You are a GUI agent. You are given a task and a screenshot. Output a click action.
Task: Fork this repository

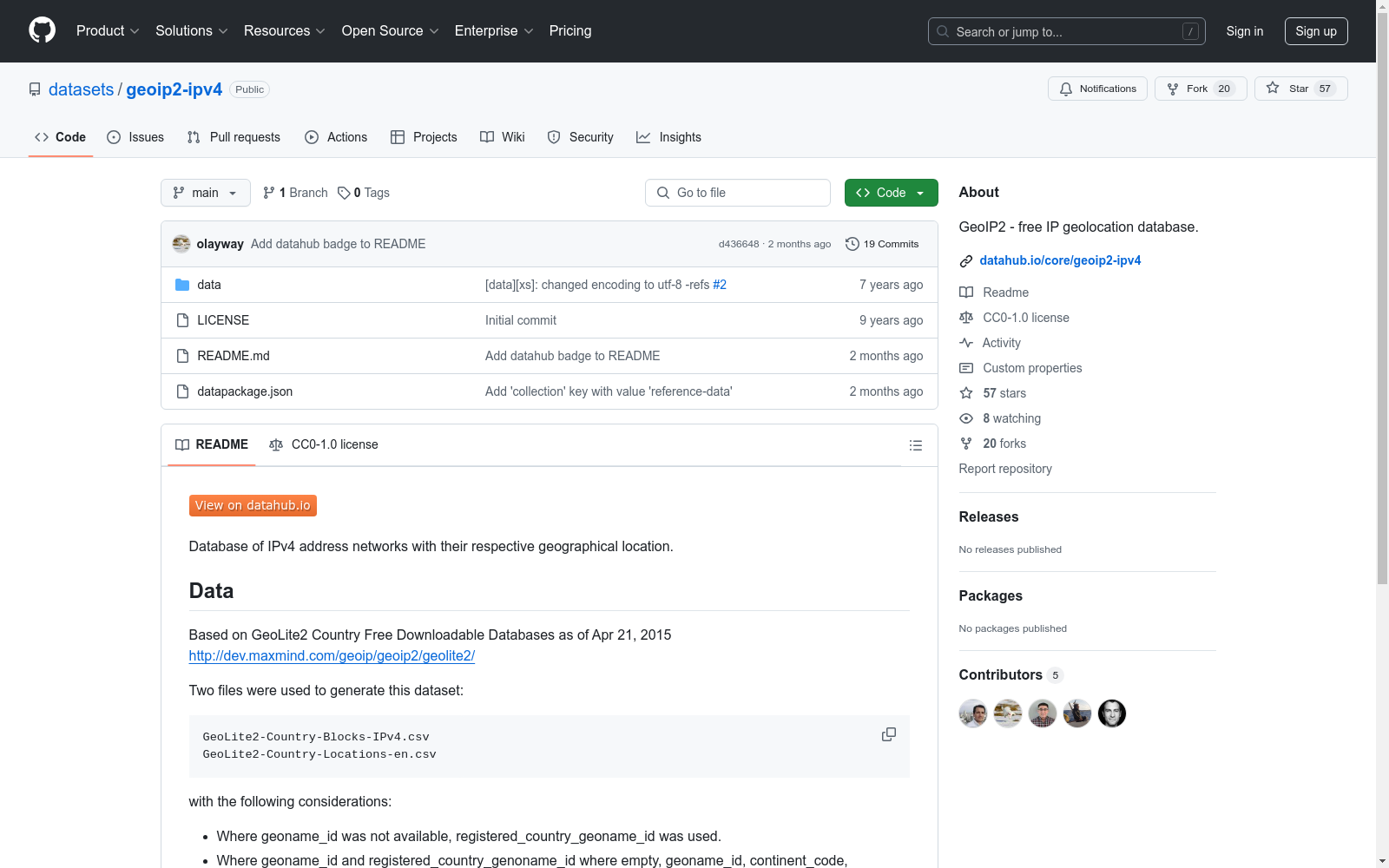1200,89
